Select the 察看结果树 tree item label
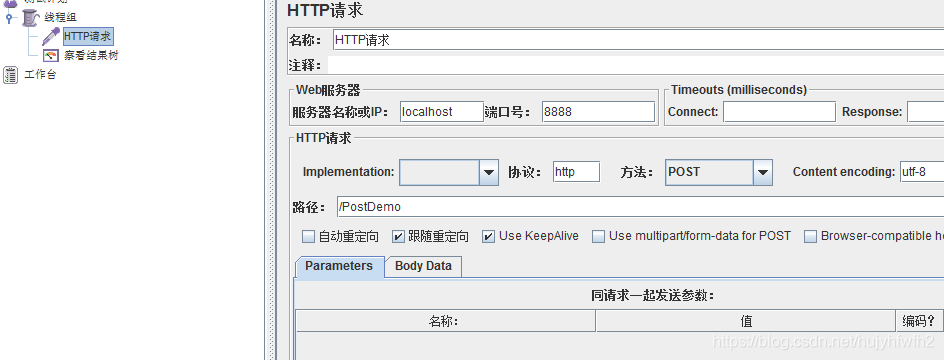Screen dimensions: 944x360 [92, 55]
